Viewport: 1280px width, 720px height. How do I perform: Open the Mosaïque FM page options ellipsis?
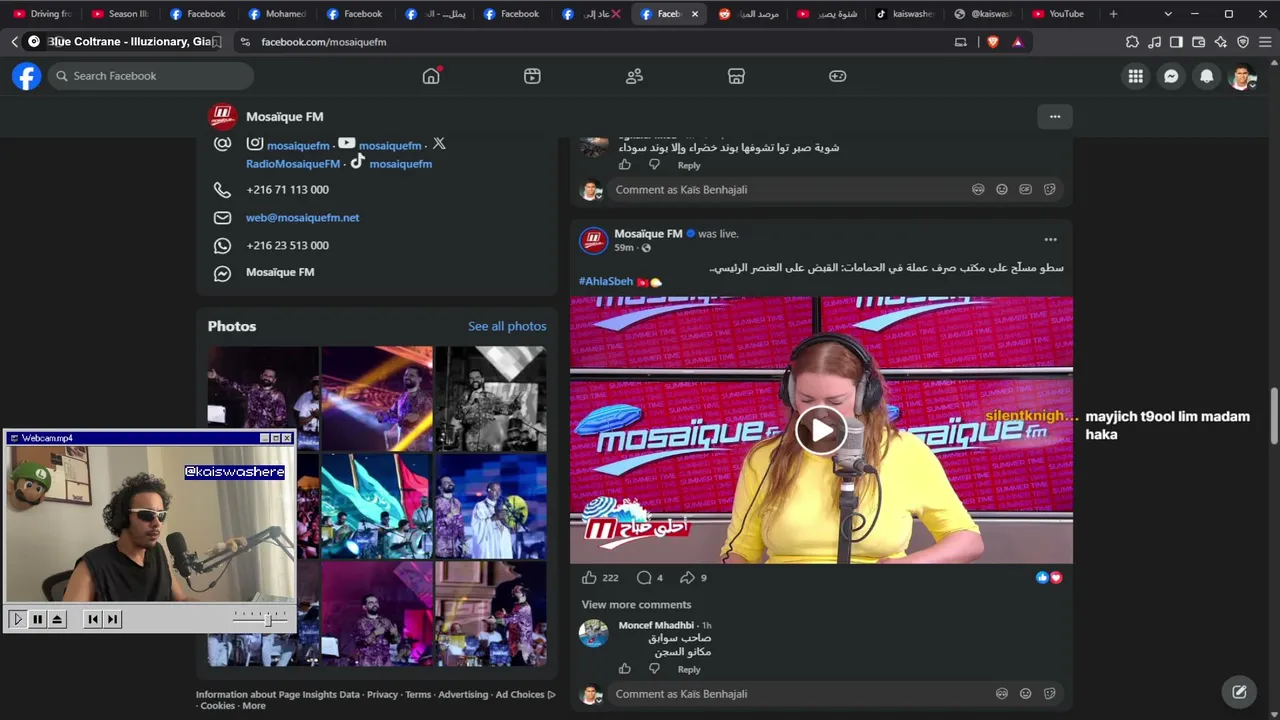point(1055,117)
